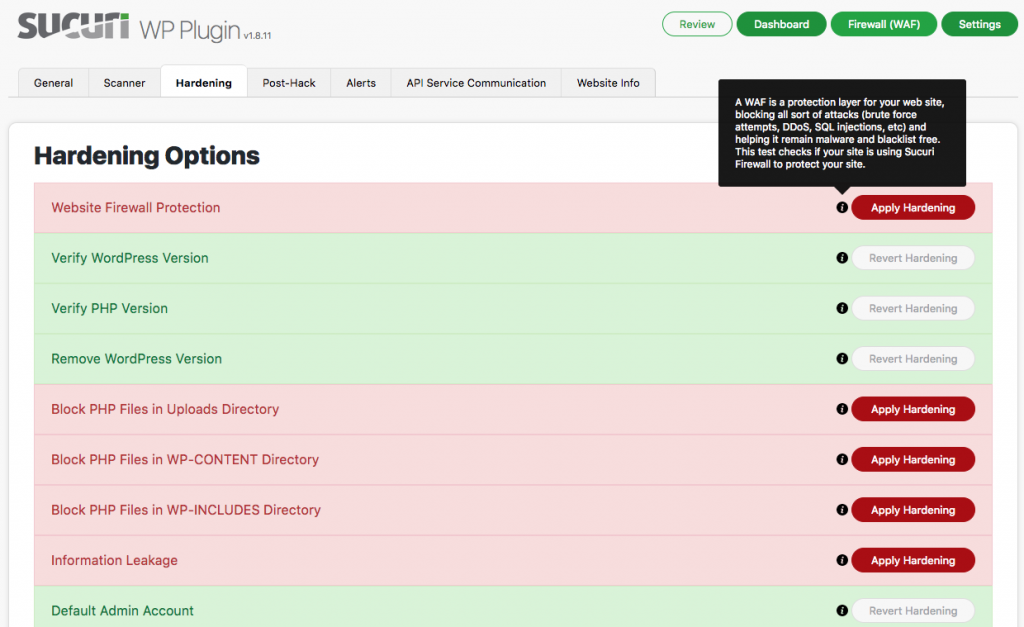This screenshot has height=627, width=1024.
Task: Click info icon beside Remove WordPress Version
Action: (x=842, y=359)
